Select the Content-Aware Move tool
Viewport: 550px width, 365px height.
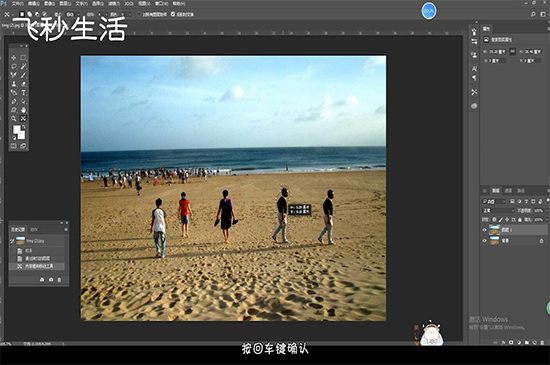tap(23, 119)
